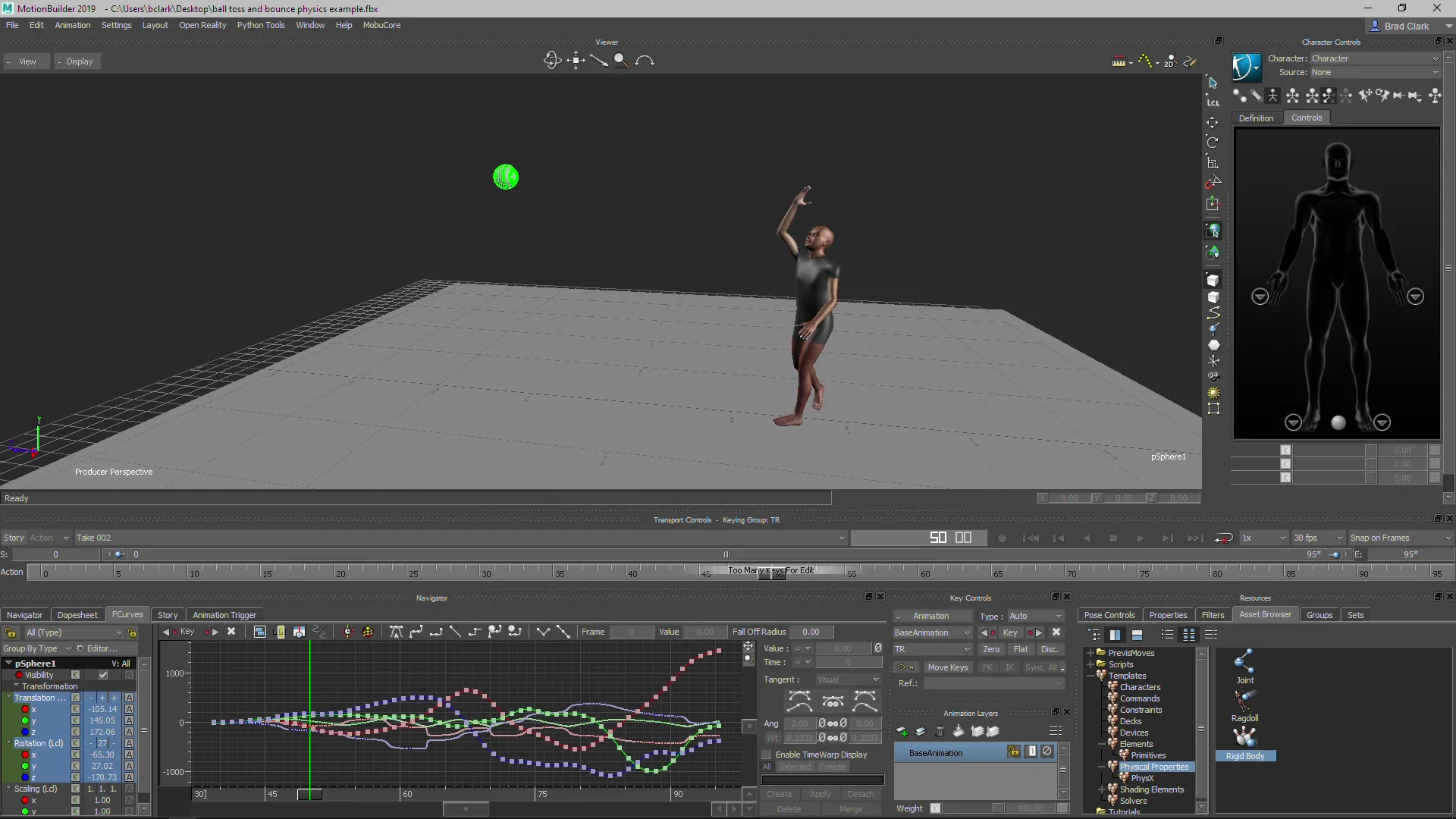
Task: Enable TimeWarp Display
Action: pos(767,755)
